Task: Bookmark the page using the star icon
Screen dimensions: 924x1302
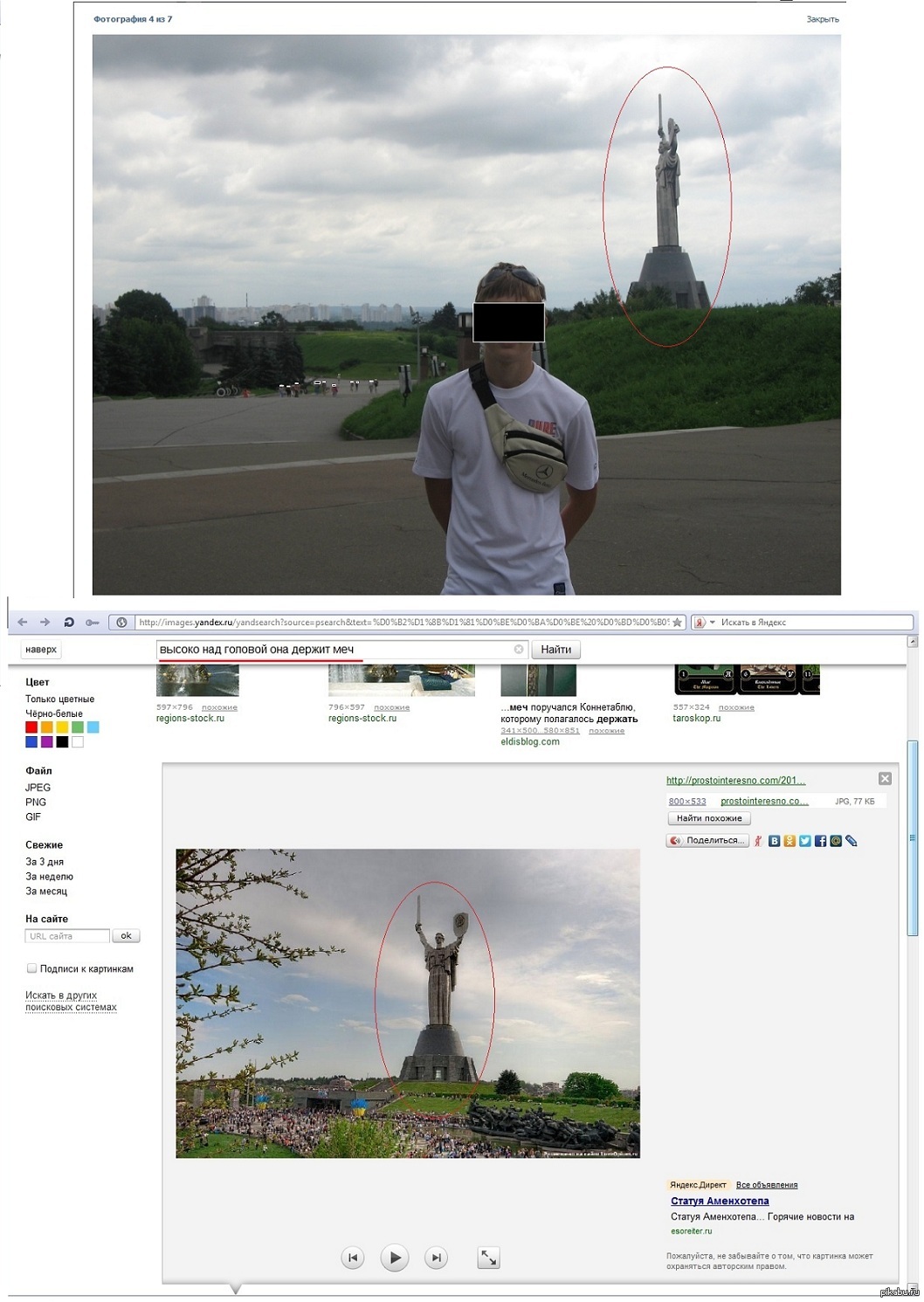Action: point(677,623)
